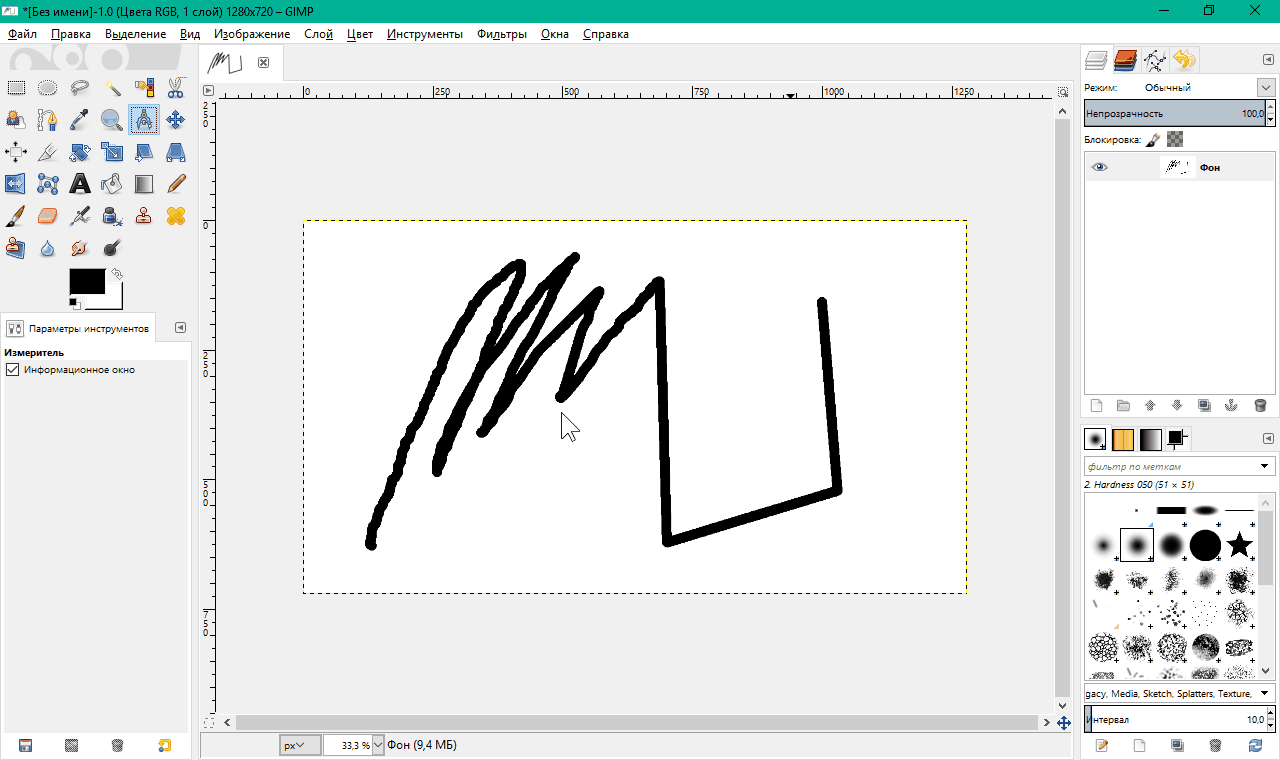Select the Bucket Fill tool
The width and height of the screenshot is (1280, 760).
pyautogui.click(x=111, y=184)
